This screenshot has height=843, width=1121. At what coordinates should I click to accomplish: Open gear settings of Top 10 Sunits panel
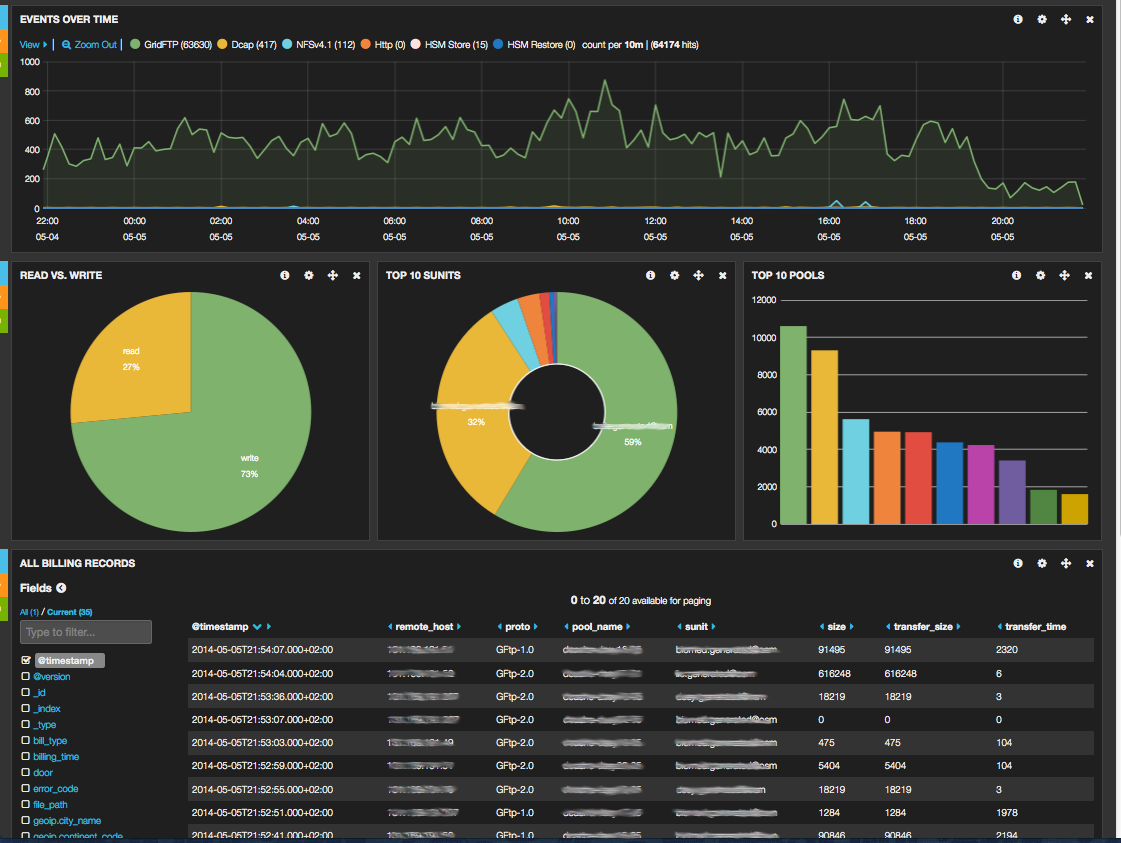[x=674, y=275]
